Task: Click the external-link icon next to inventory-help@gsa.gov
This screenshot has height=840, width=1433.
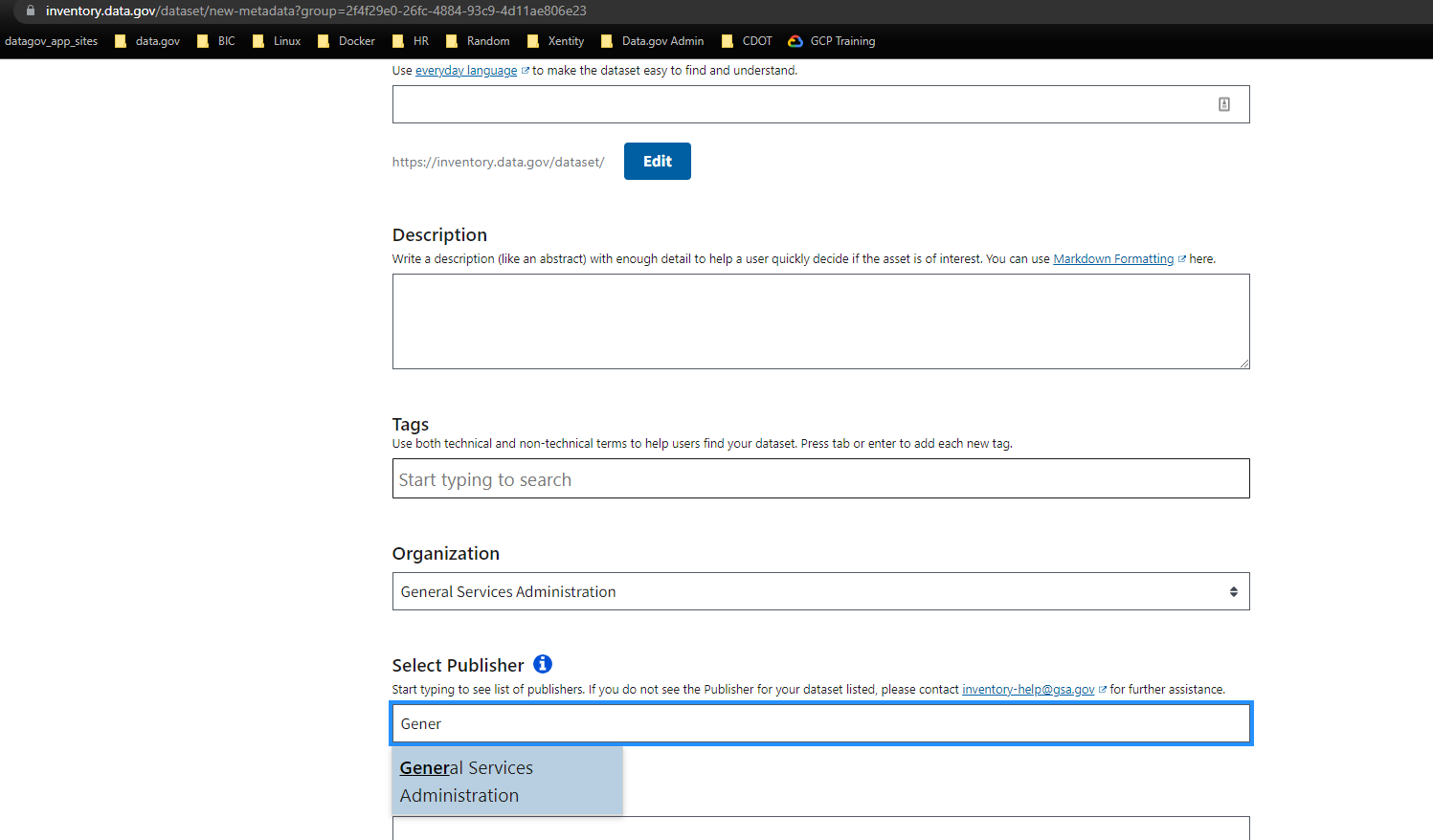Action: (1102, 689)
